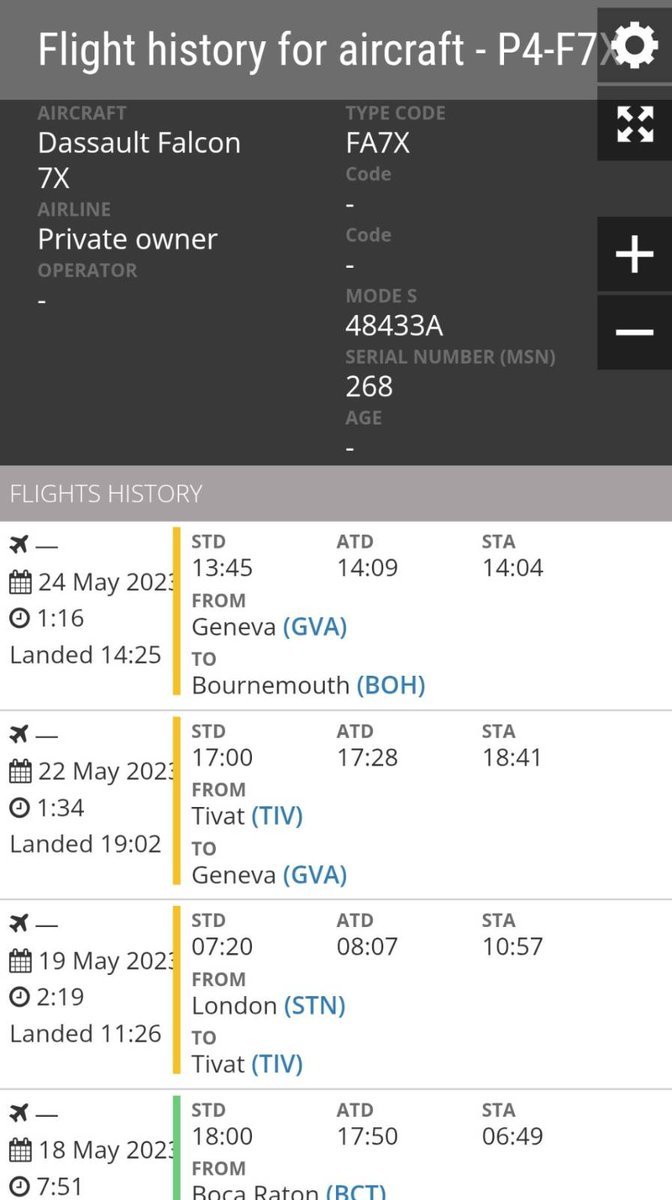Screen dimensions: 672x1200
Task: Click the airplane icon of the 24 May flight
Action: pos(19,544)
